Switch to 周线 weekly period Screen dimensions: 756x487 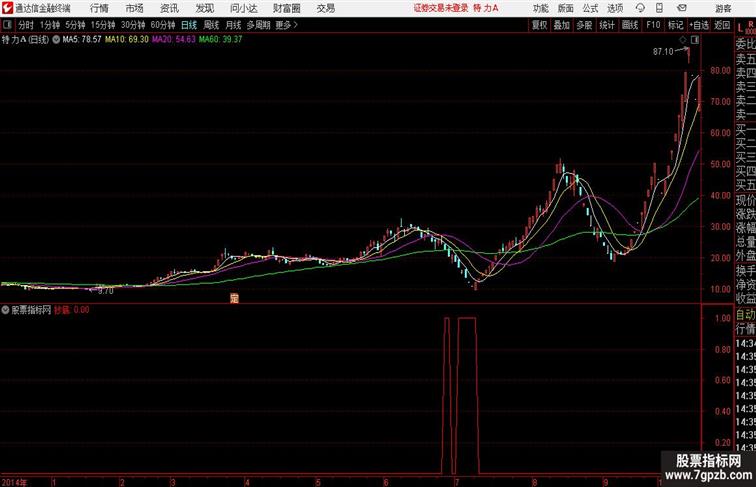pyautogui.click(x=211, y=25)
